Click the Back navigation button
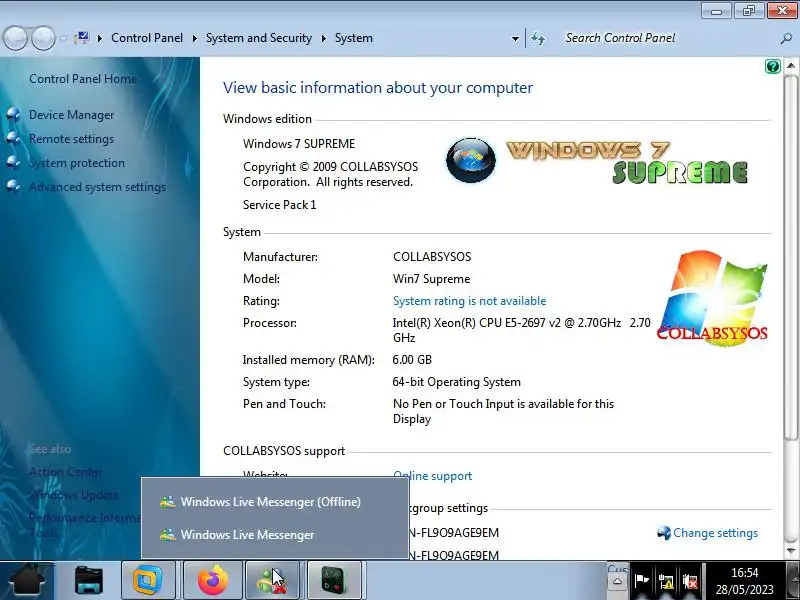This screenshot has height=600, width=800. pyautogui.click(x=15, y=38)
